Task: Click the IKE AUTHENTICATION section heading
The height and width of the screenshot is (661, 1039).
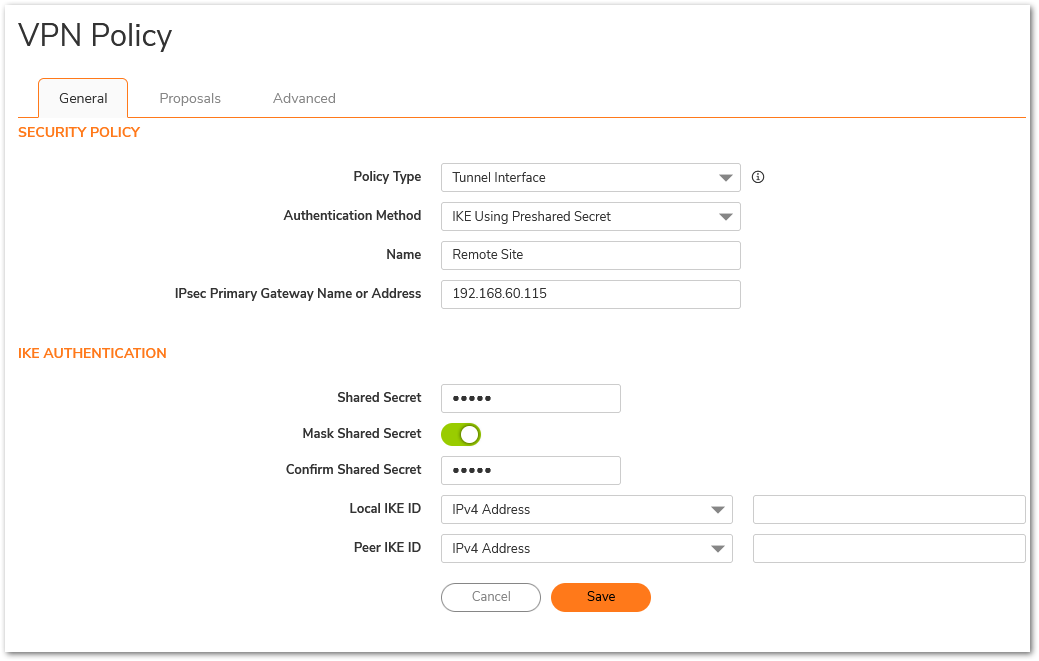Action: point(92,353)
